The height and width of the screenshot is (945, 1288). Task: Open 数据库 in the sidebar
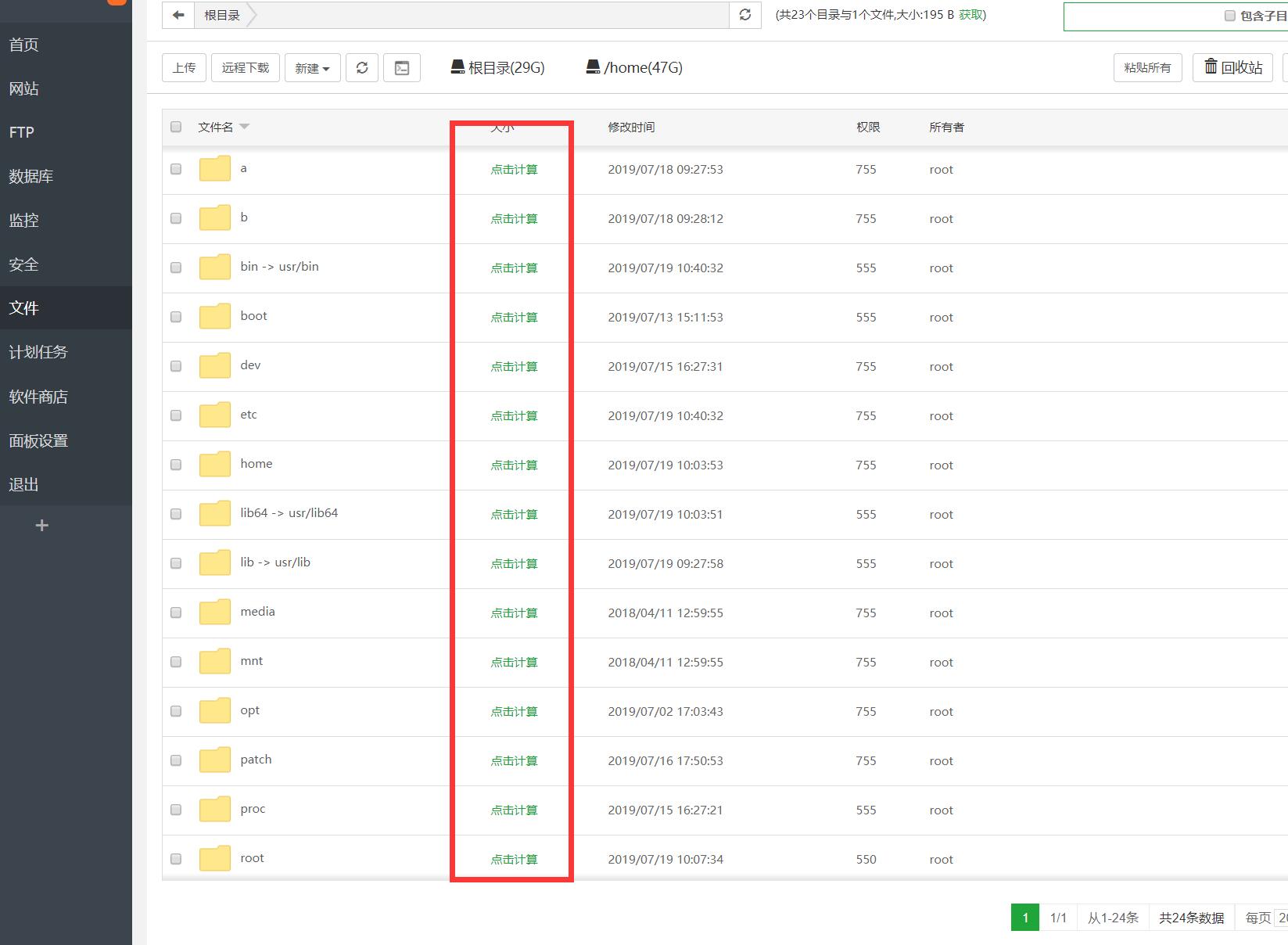click(x=31, y=177)
